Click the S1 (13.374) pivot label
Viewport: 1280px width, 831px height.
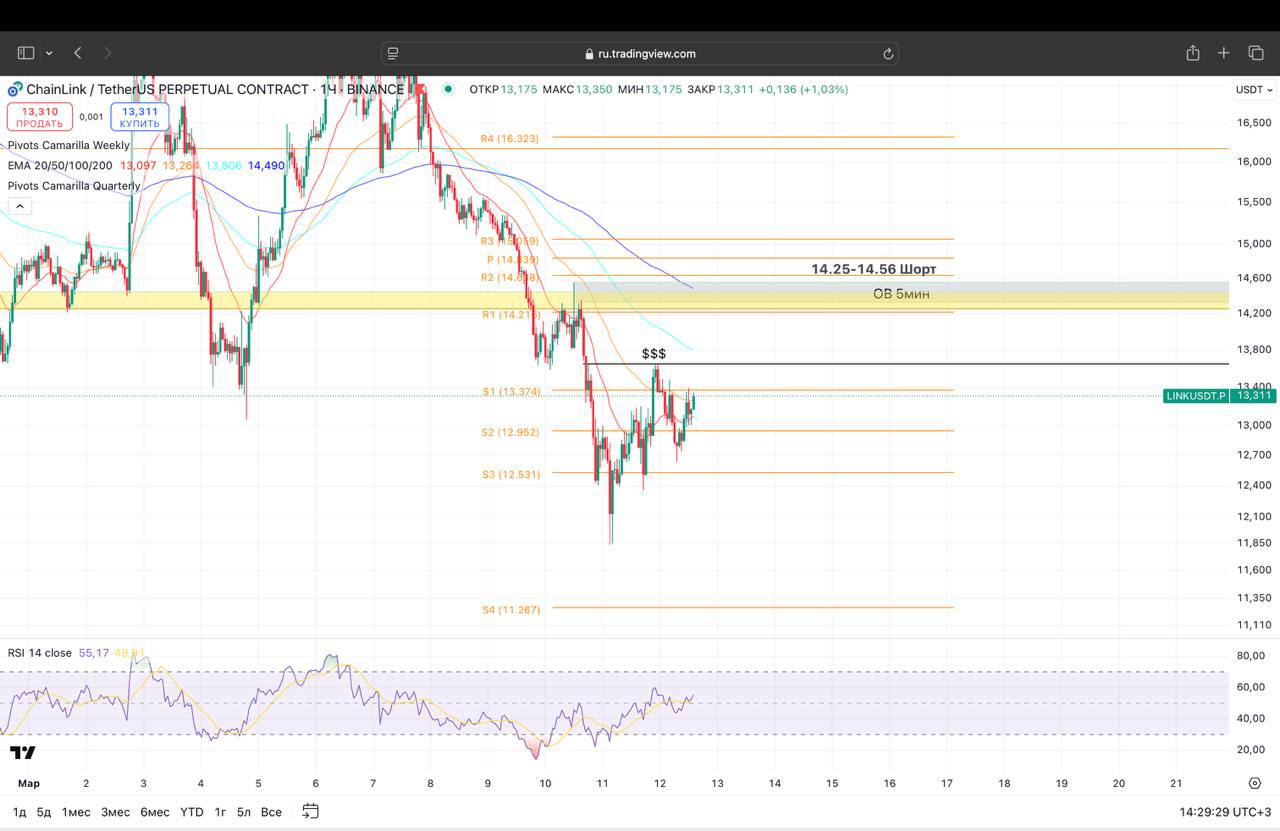click(511, 392)
